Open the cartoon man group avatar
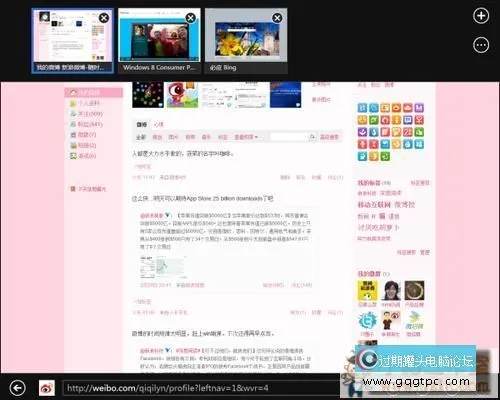500x400 pixels. [391, 321]
